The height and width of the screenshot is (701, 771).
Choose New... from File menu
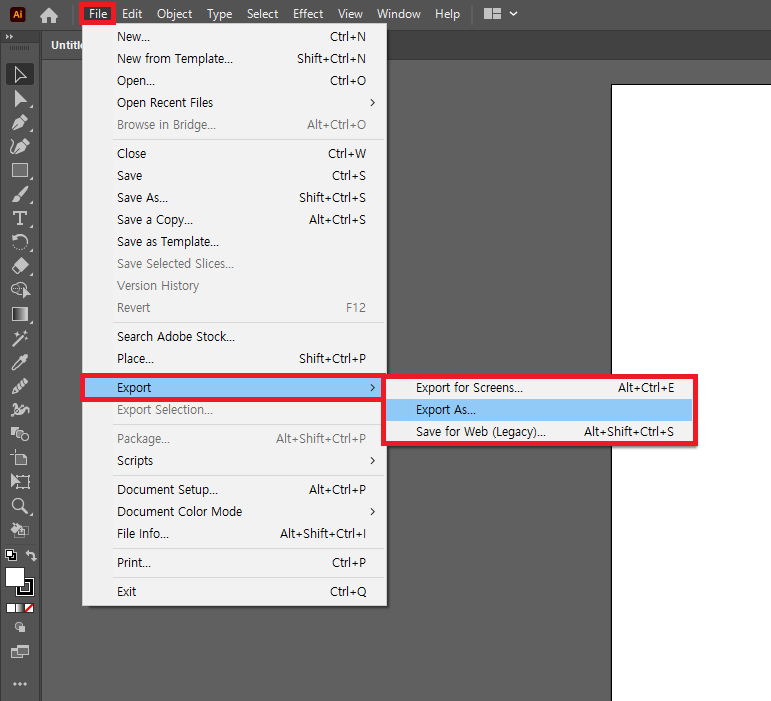234,37
